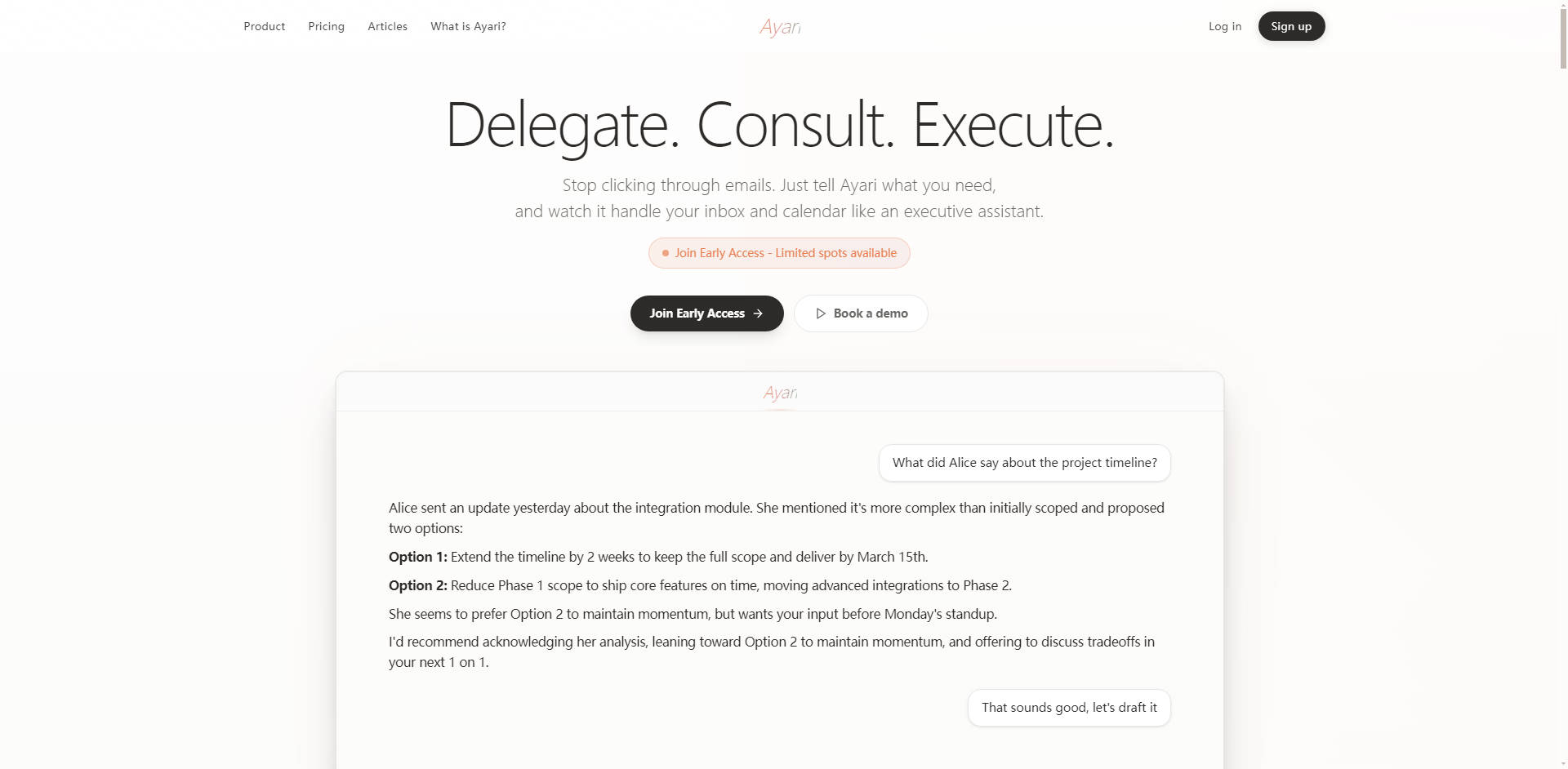Viewport: 1568px width, 769px height.
Task: Click the Book a demo button
Action: (x=861, y=313)
